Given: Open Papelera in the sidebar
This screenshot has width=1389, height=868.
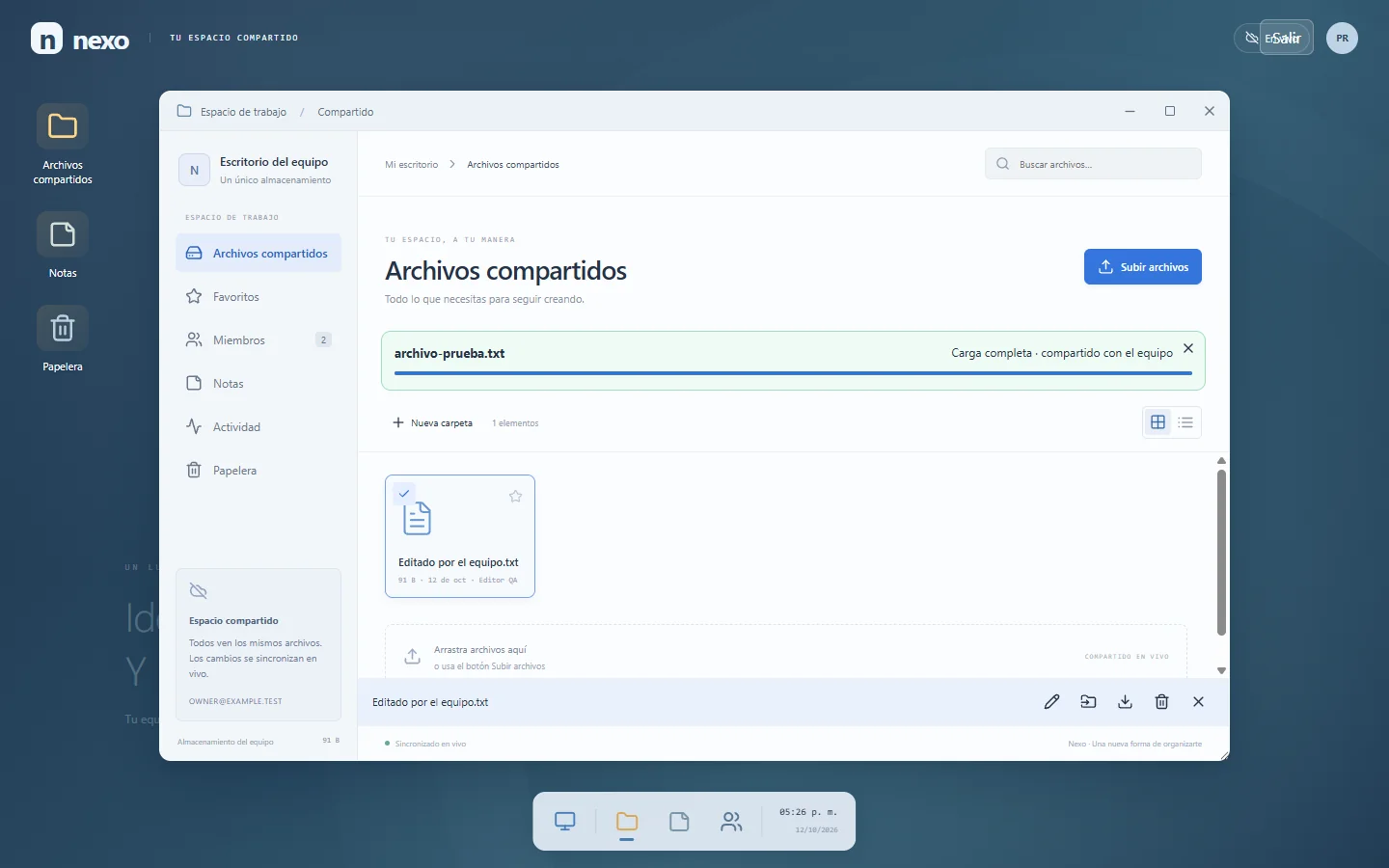Looking at the screenshot, I should click(x=259, y=470).
